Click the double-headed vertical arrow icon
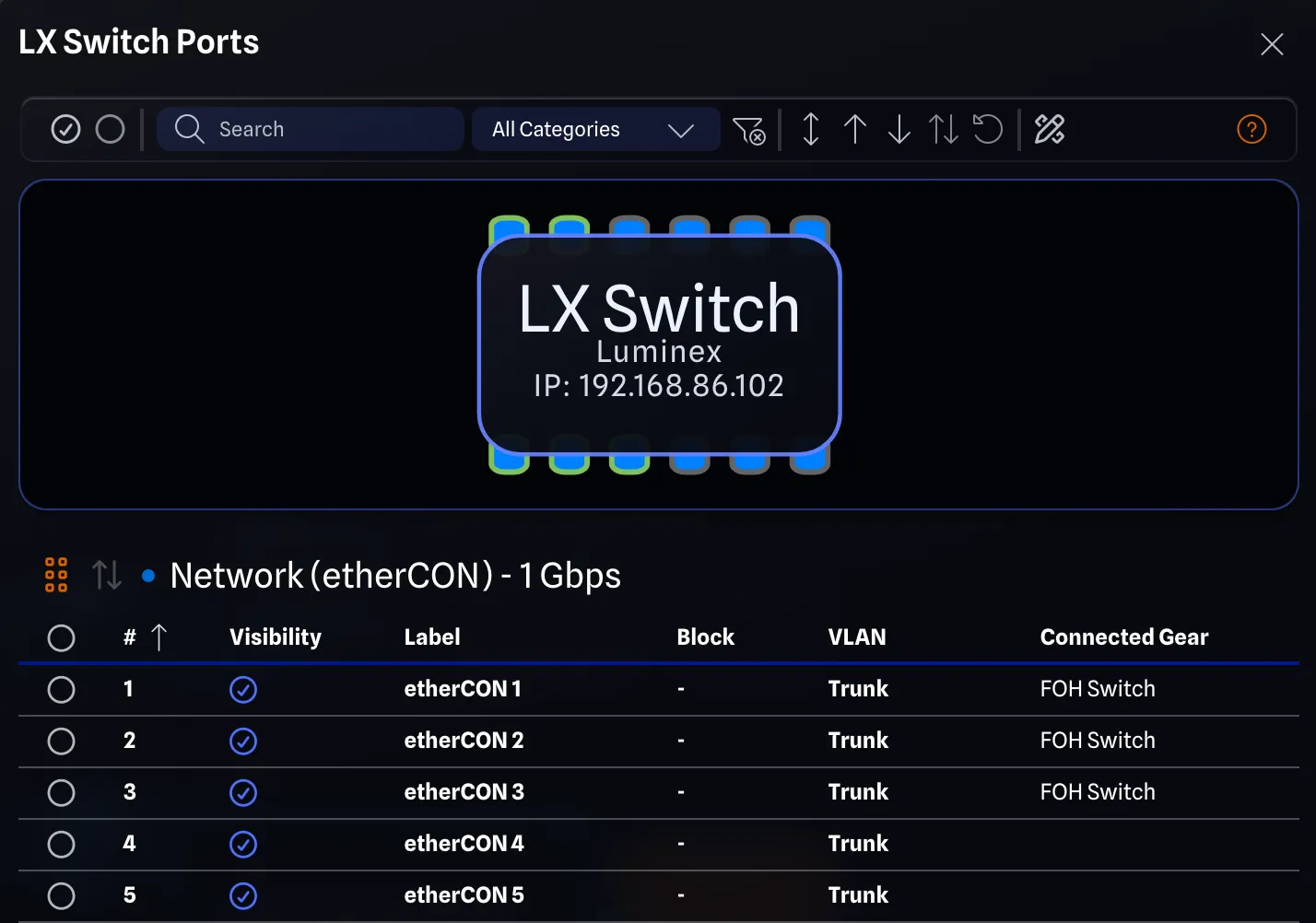1316x923 pixels. (811, 129)
